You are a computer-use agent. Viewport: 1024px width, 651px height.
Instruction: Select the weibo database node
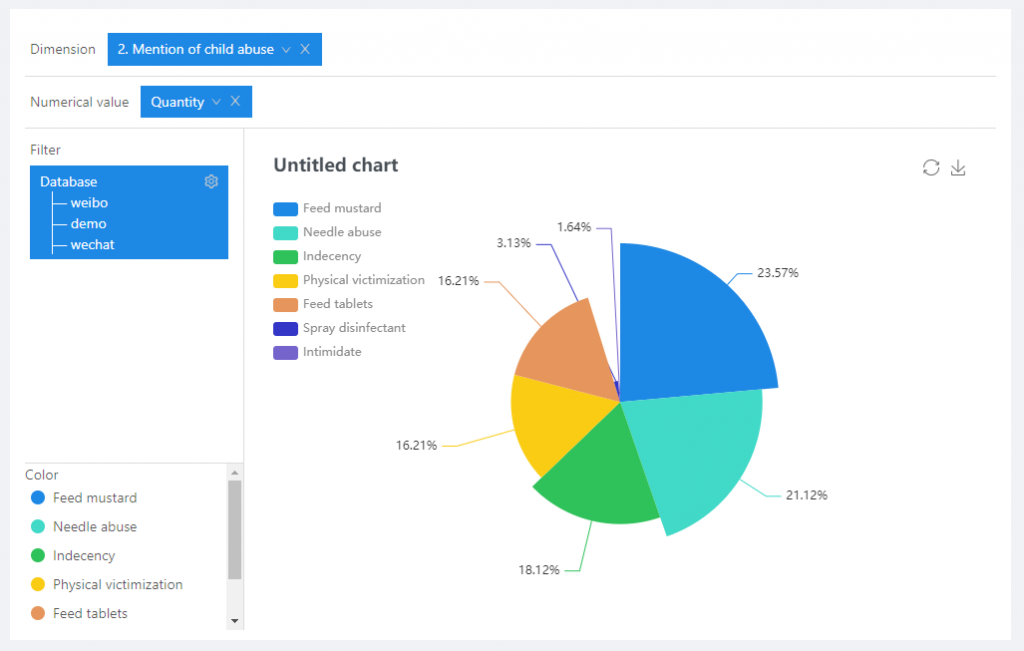89,203
